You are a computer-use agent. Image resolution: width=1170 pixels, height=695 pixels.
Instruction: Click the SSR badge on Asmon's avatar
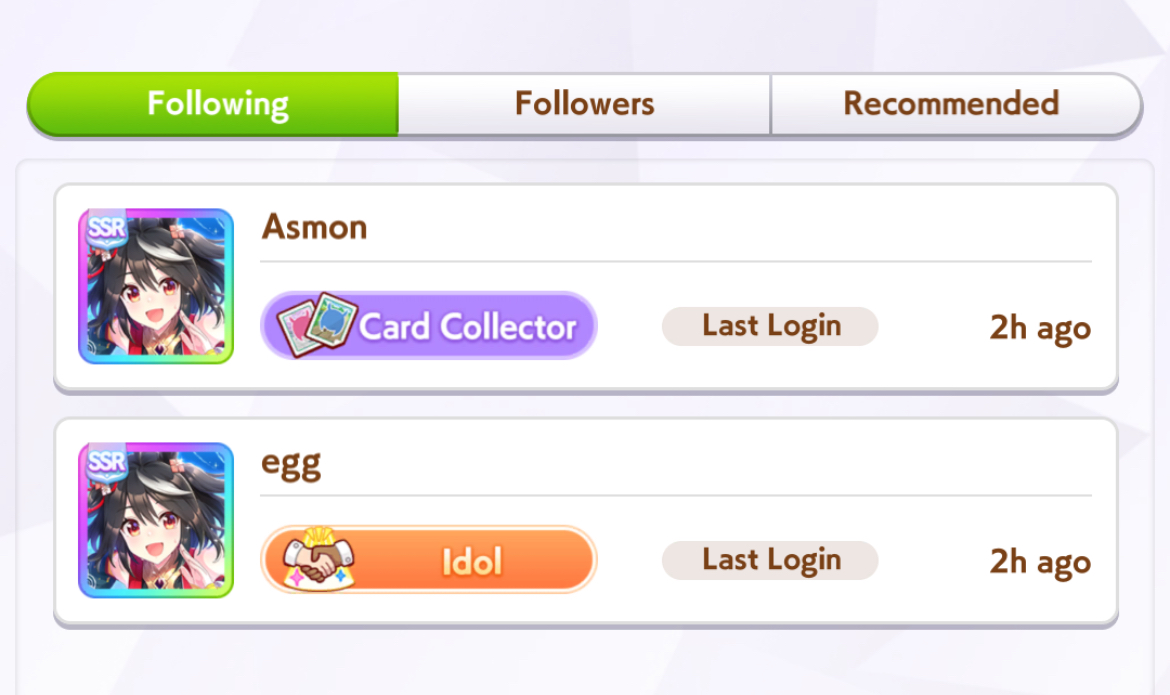107,228
